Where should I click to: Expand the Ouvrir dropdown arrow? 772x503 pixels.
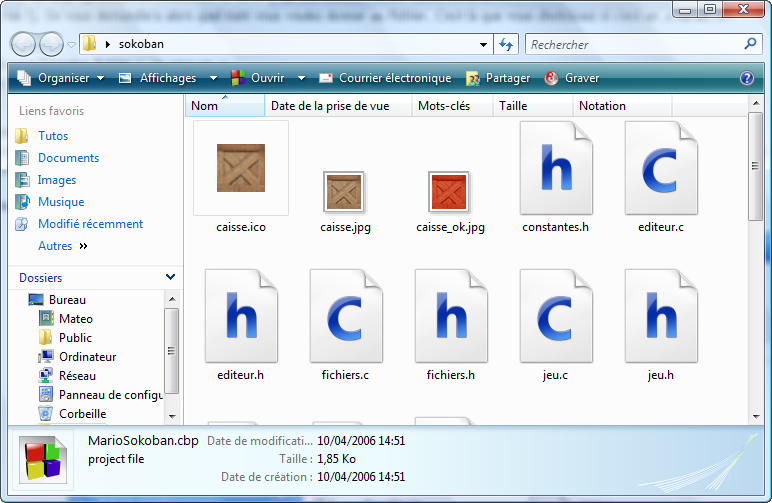(x=300, y=78)
